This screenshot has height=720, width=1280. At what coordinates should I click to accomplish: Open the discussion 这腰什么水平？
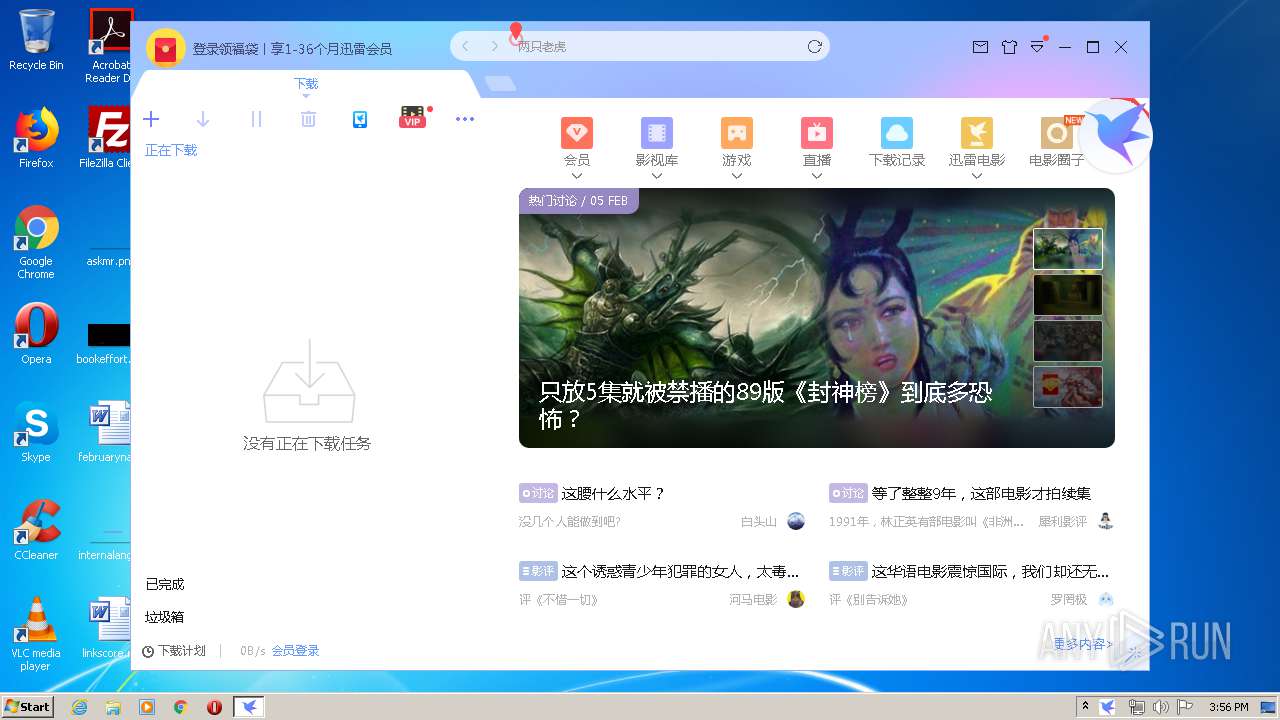pyautogui.click(x=613, y=493)
